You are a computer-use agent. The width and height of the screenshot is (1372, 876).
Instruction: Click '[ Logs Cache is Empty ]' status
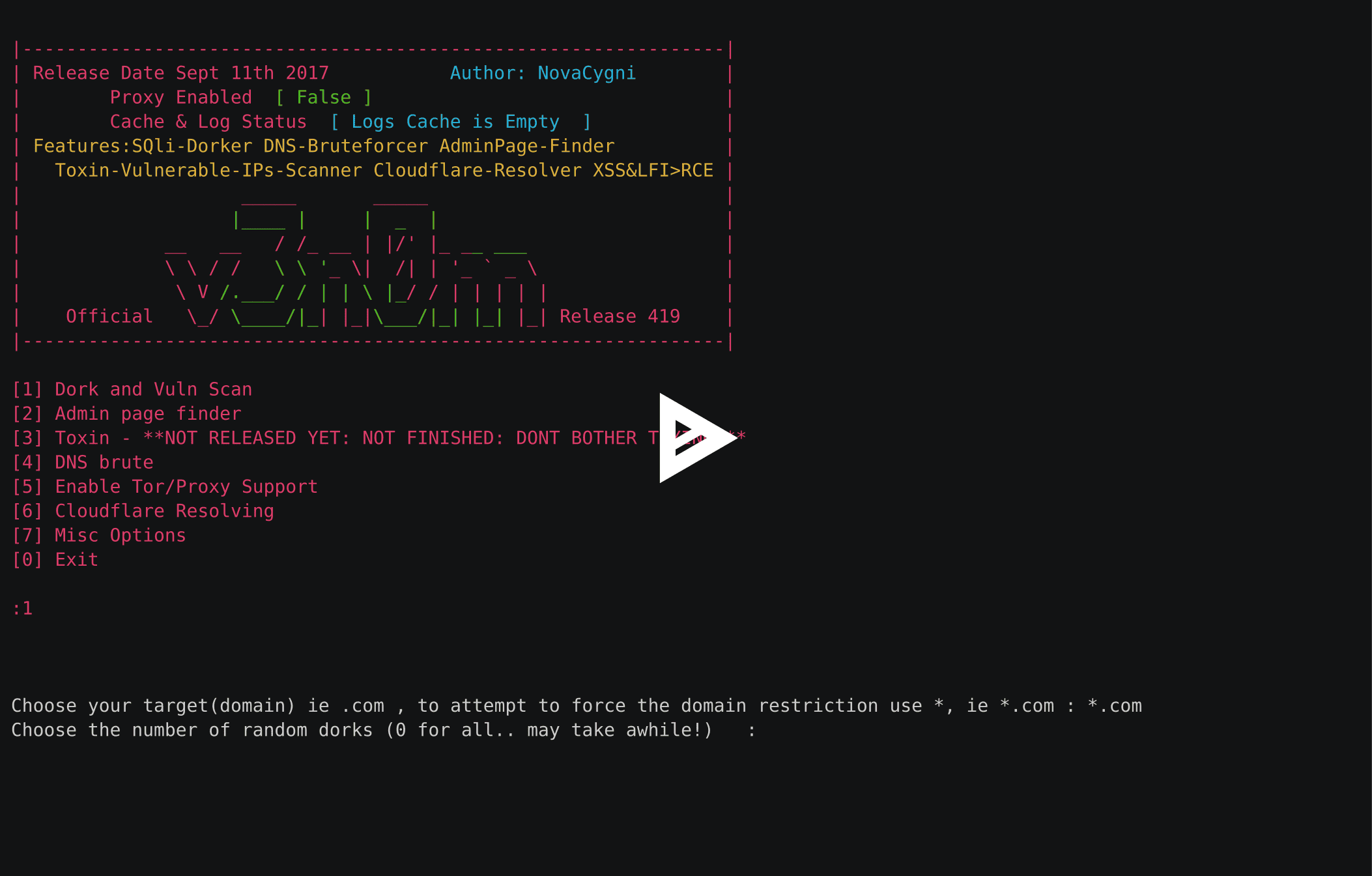coord(461,122)
